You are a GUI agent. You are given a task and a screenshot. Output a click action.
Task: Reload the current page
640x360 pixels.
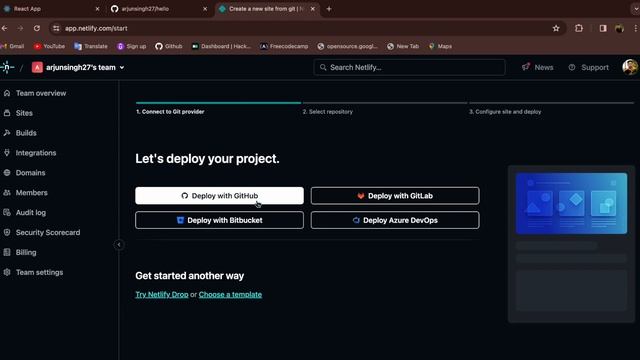point(37,28)
